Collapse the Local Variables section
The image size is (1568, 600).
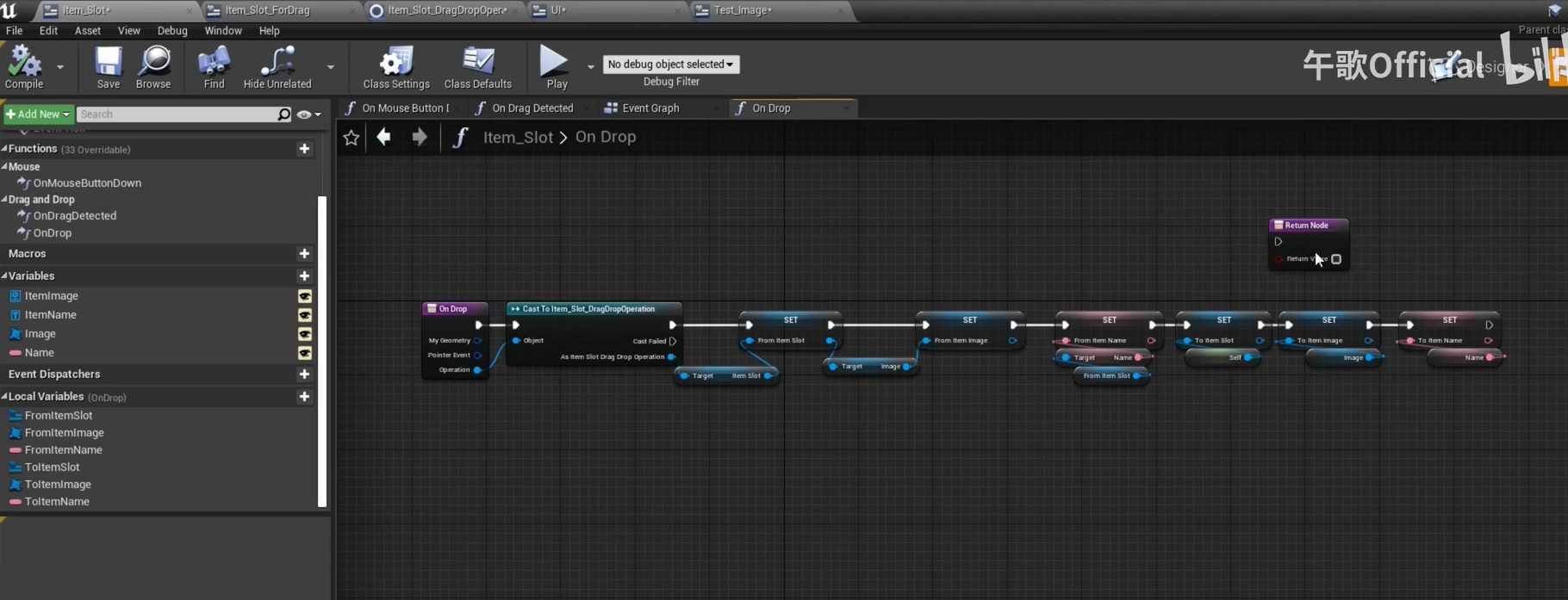4,397
